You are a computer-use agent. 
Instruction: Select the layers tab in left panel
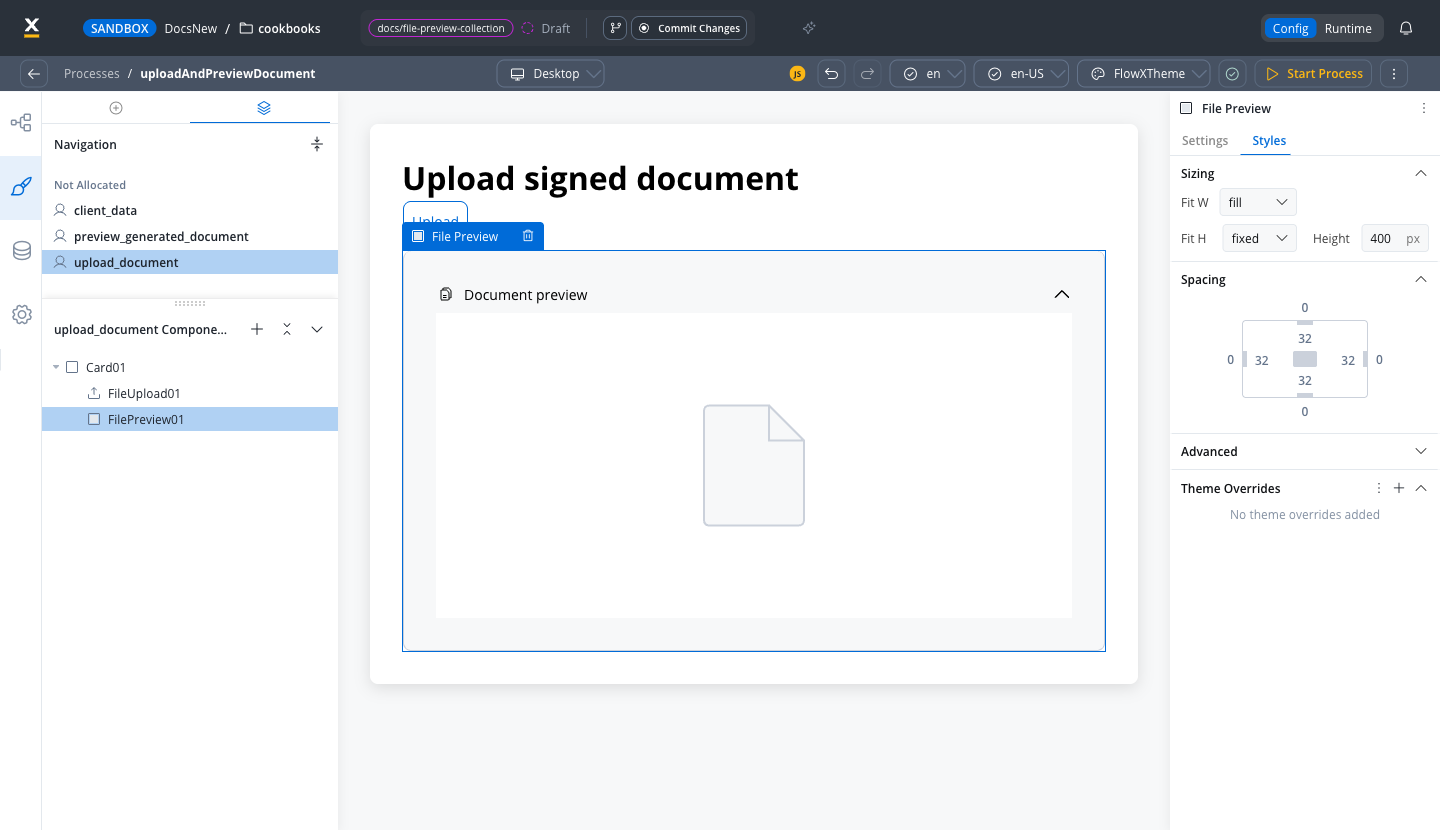pyautogui.click(x=264, y=107)
